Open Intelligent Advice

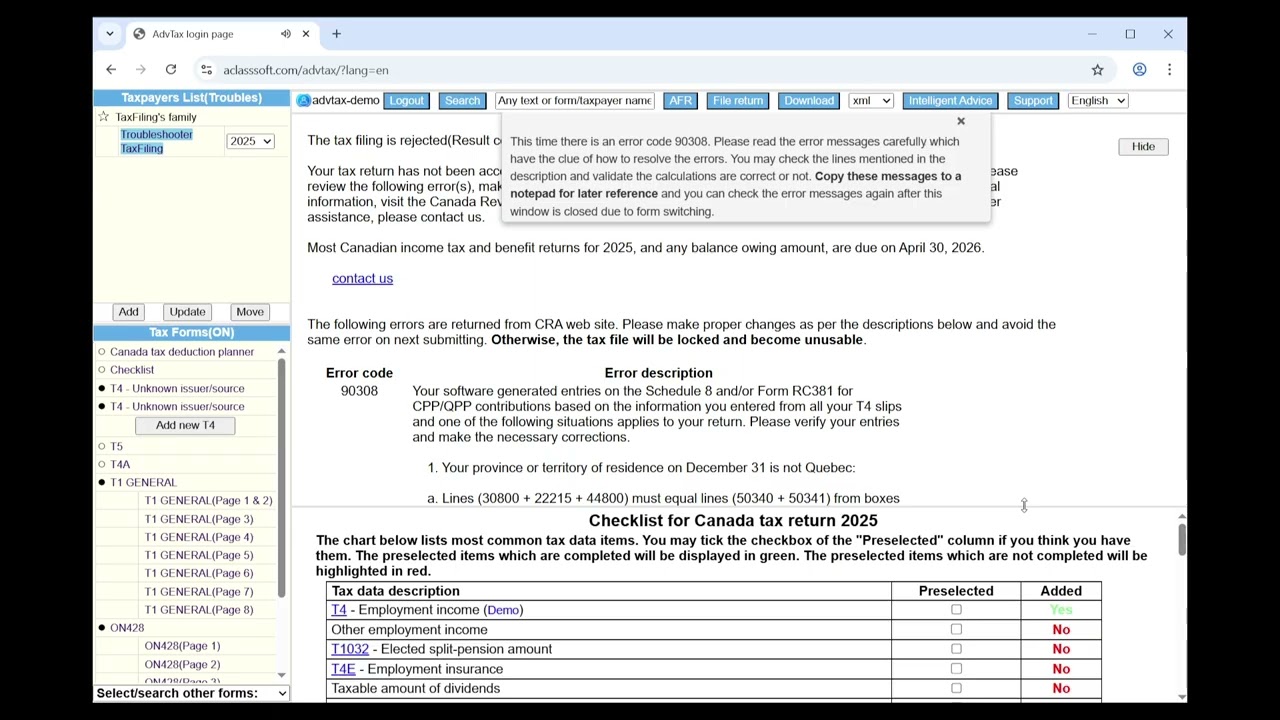point(950,100)
